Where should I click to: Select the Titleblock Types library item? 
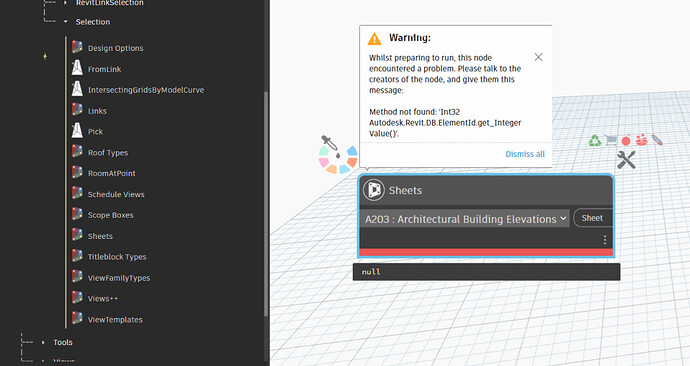[x=117, y=257]
